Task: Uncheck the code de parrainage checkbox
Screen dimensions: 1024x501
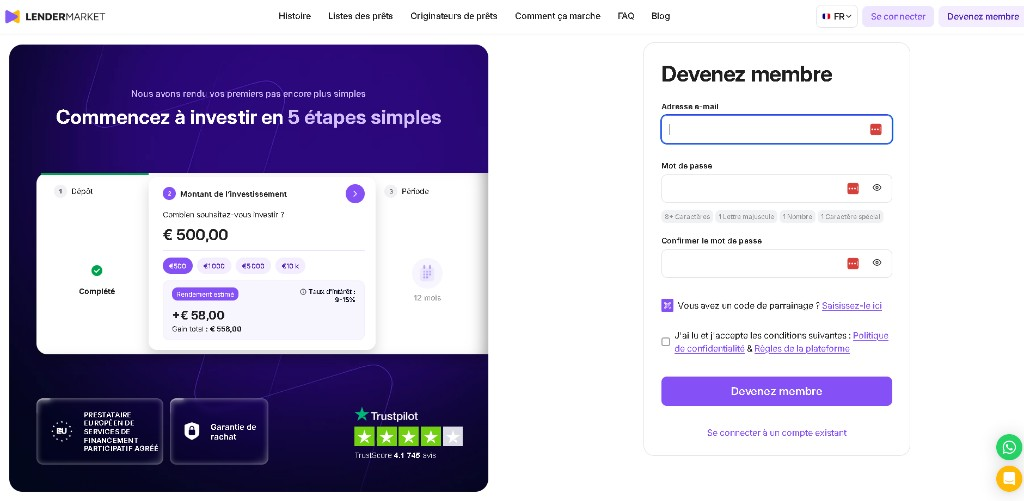Action: click(x=667, y=305)
